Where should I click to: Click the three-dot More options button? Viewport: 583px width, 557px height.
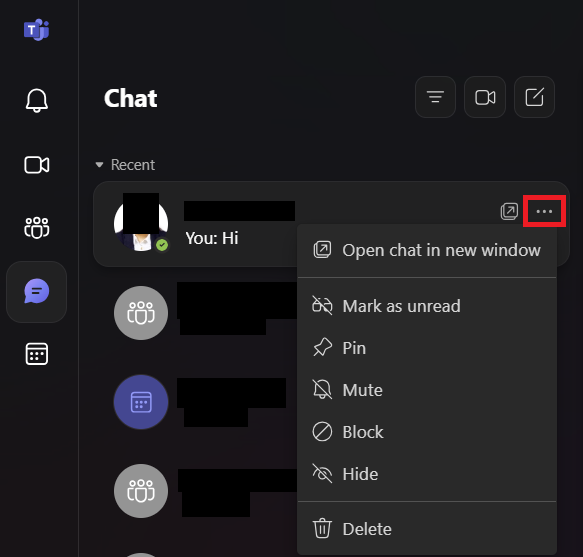click(x=544, y=211)
